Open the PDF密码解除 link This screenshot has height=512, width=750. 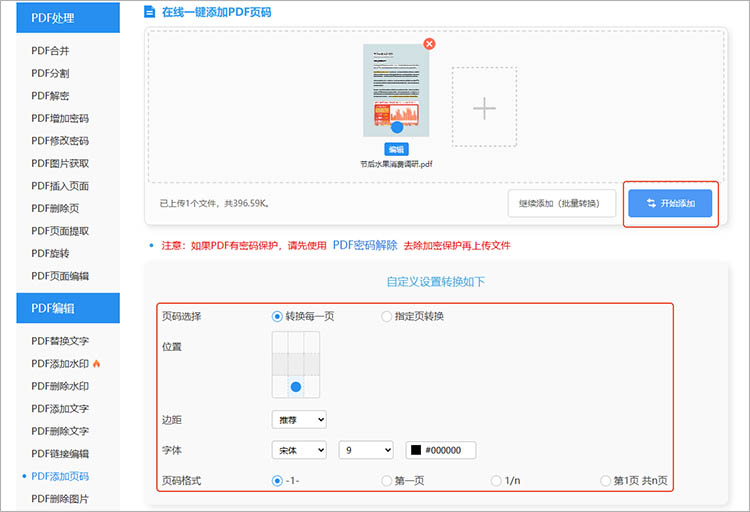(365, 245)
